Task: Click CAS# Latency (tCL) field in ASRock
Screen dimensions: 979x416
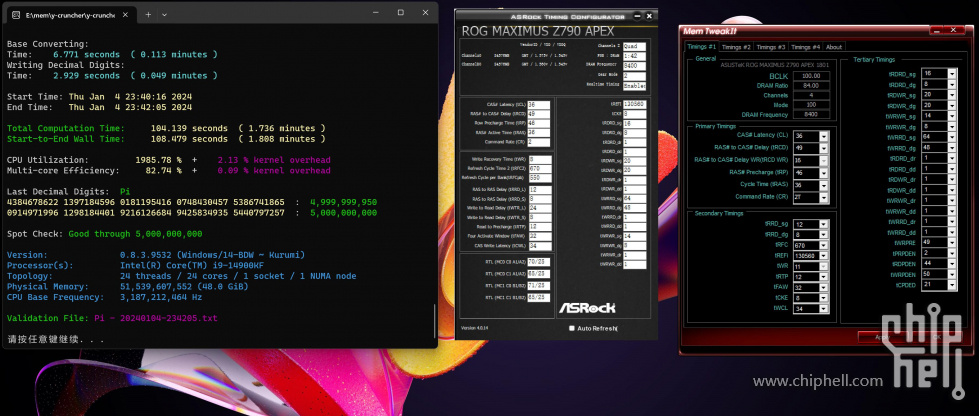Action: pos(539,105)
